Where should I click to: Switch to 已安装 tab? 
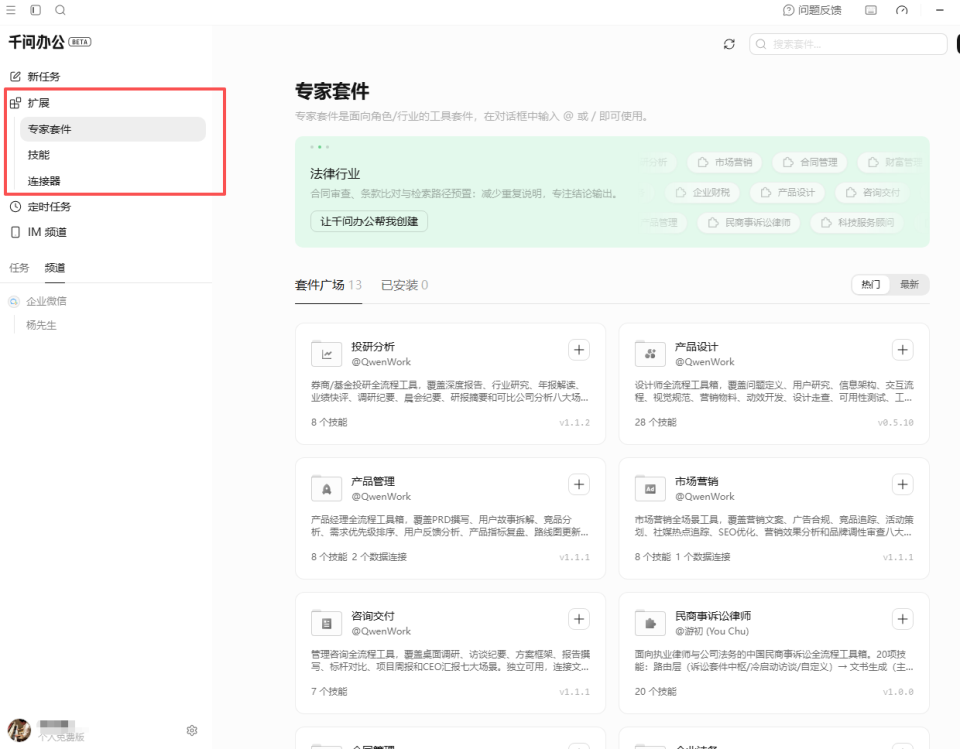pos(404,285)
